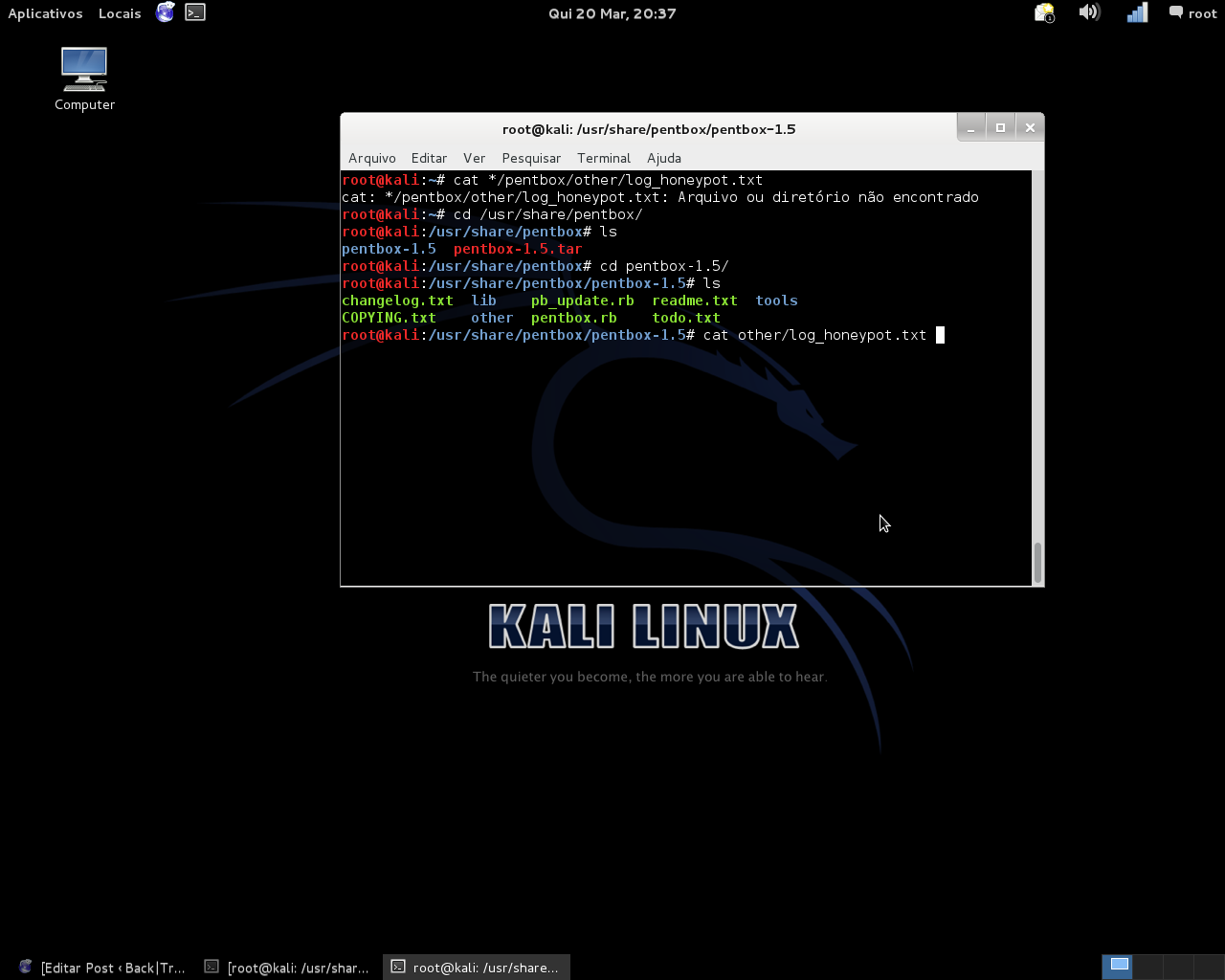Switch to Editar Post browser taskbar item

pyautogui.click(x=101, y=968)
